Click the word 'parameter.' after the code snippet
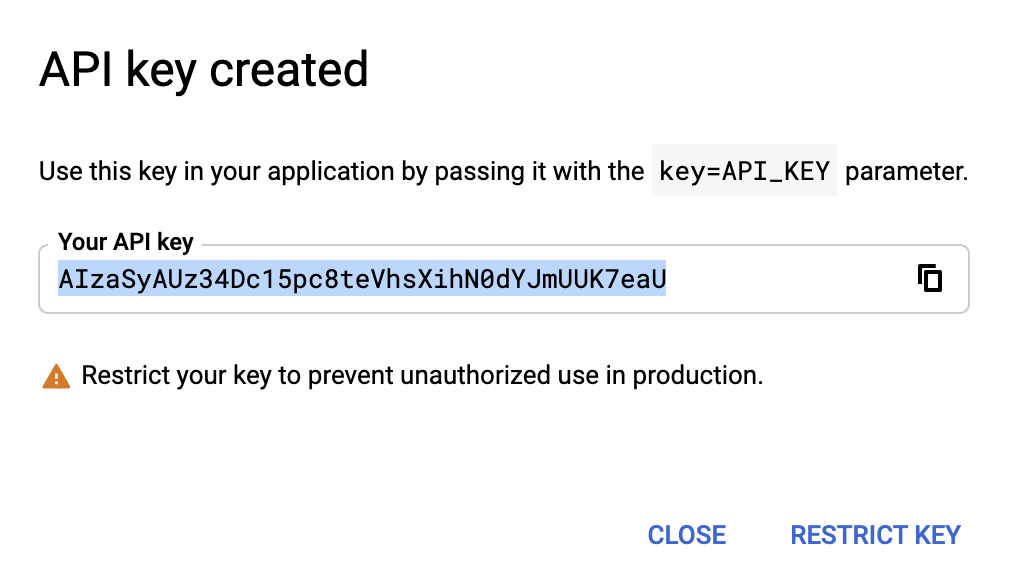 point(907,171)
